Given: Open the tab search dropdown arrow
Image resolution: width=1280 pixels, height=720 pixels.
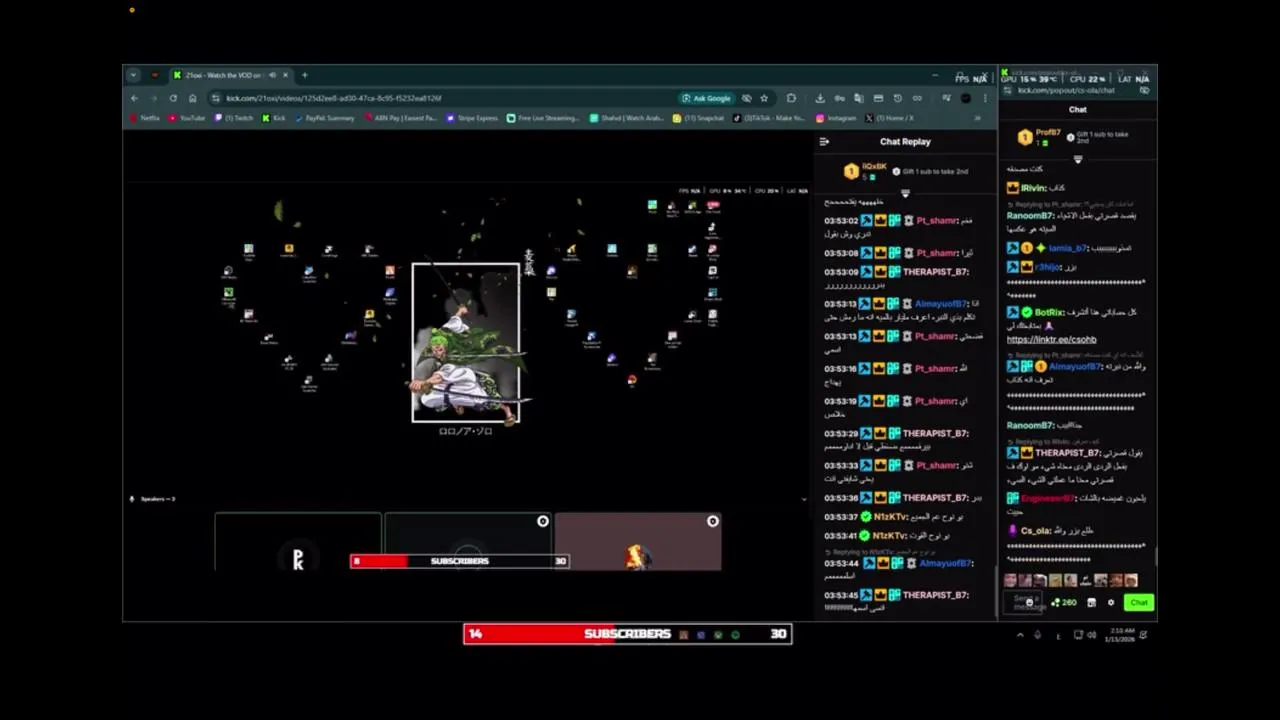Looking at the screenshot, I should pyautogui.click(x=133, y=75).
